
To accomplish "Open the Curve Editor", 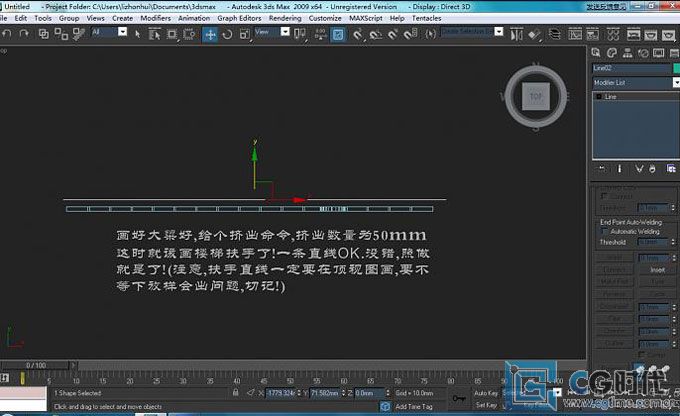I will (575, 34).
